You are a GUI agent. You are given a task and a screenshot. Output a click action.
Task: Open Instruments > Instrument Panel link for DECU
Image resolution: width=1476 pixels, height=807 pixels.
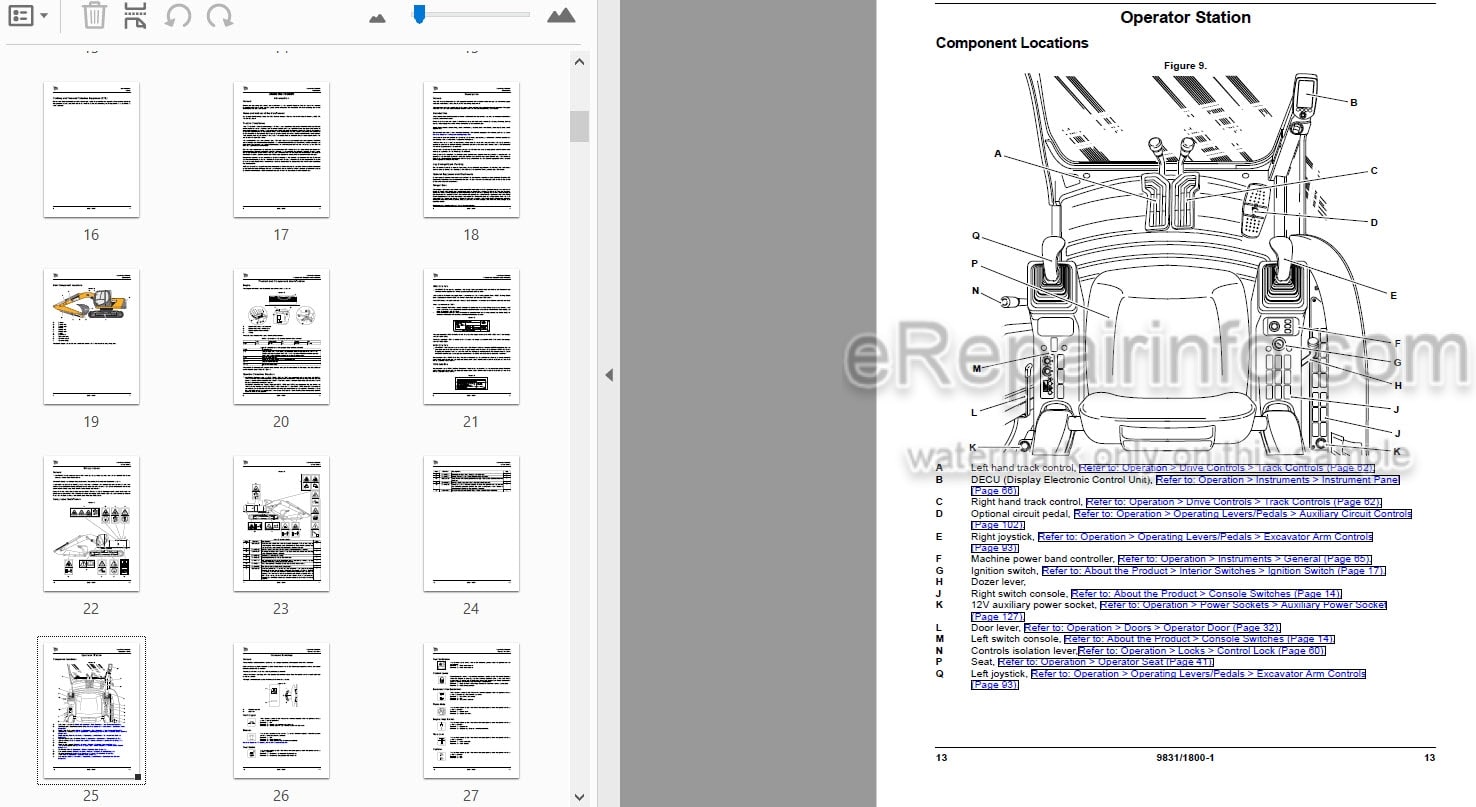[x=1277, y=480]
